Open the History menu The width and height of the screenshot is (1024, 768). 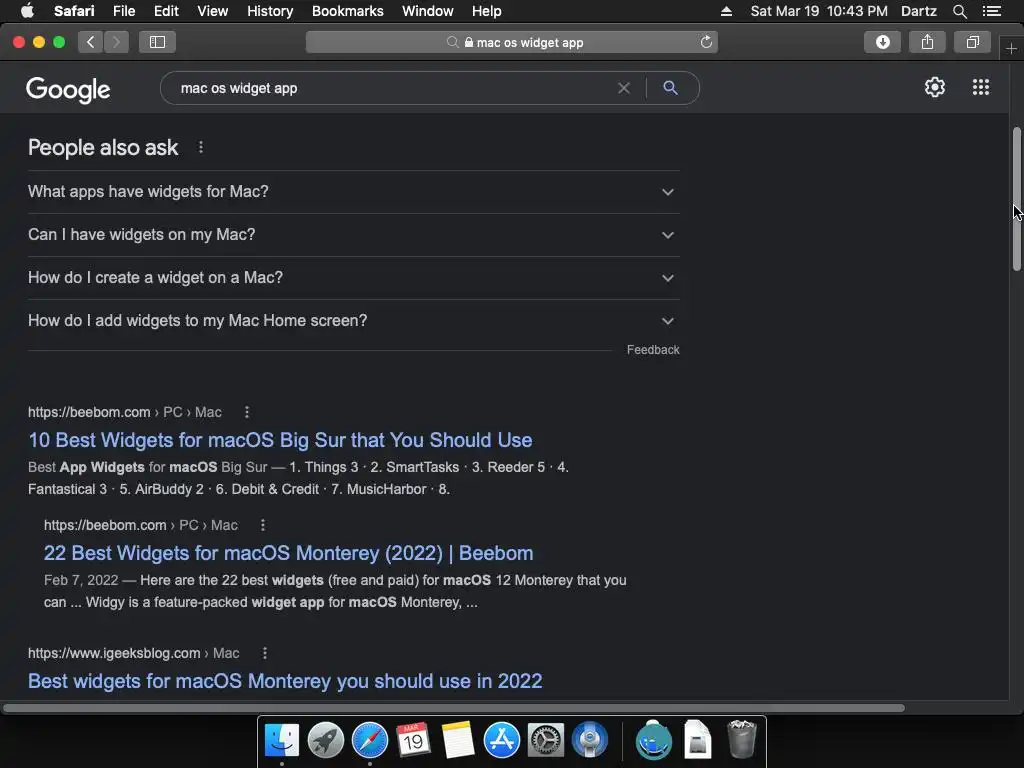point(270,11)
